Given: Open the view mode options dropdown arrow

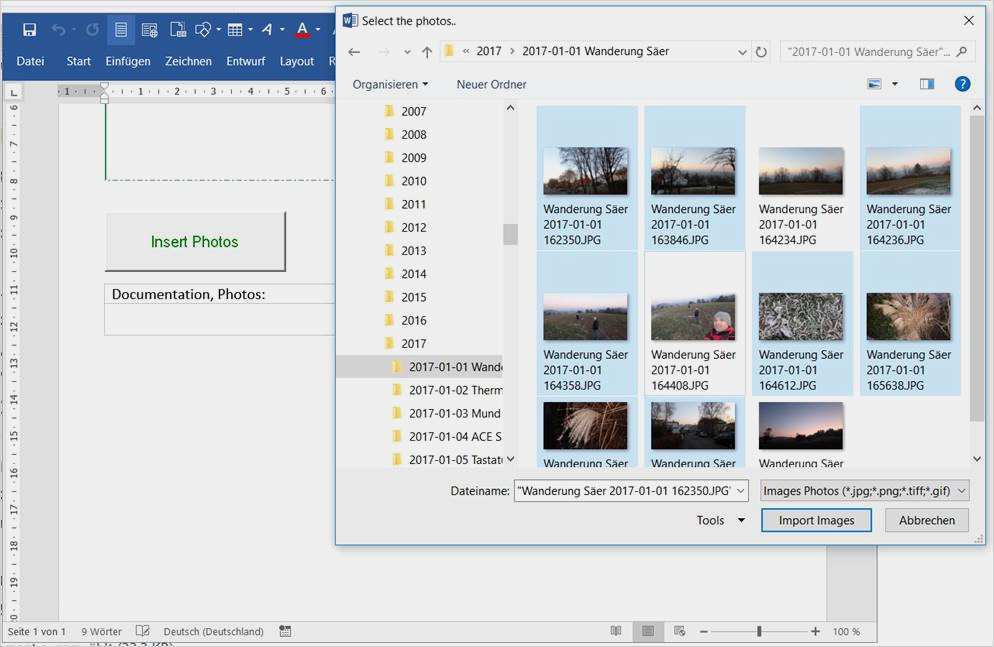Looking at the screenshot, I should [x=894, y=84].
